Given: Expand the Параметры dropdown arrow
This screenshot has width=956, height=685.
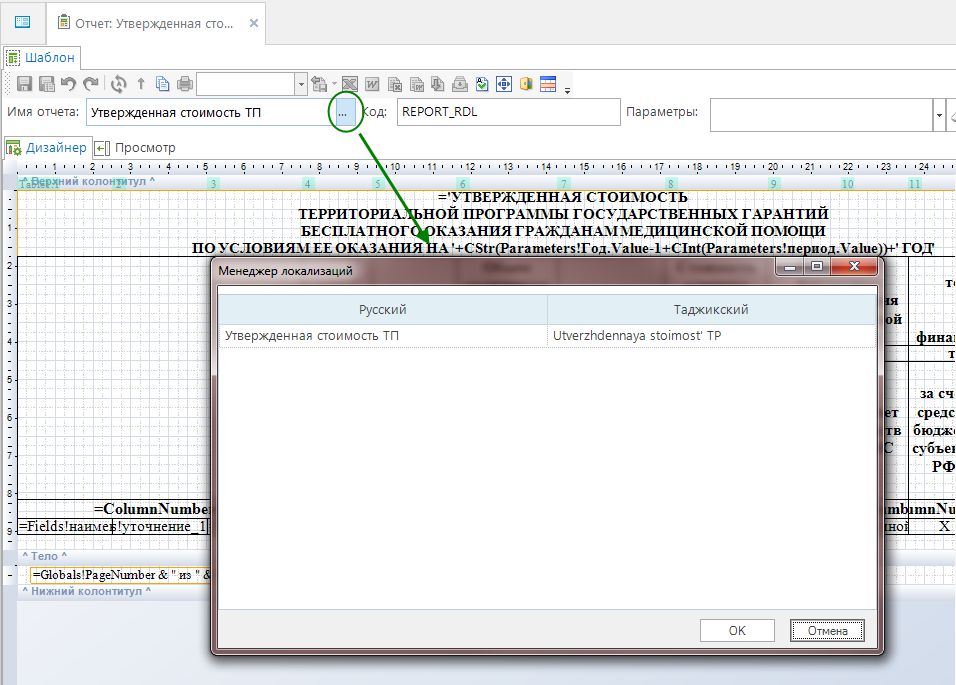Looking at the screenshot, I should (939, 114).
